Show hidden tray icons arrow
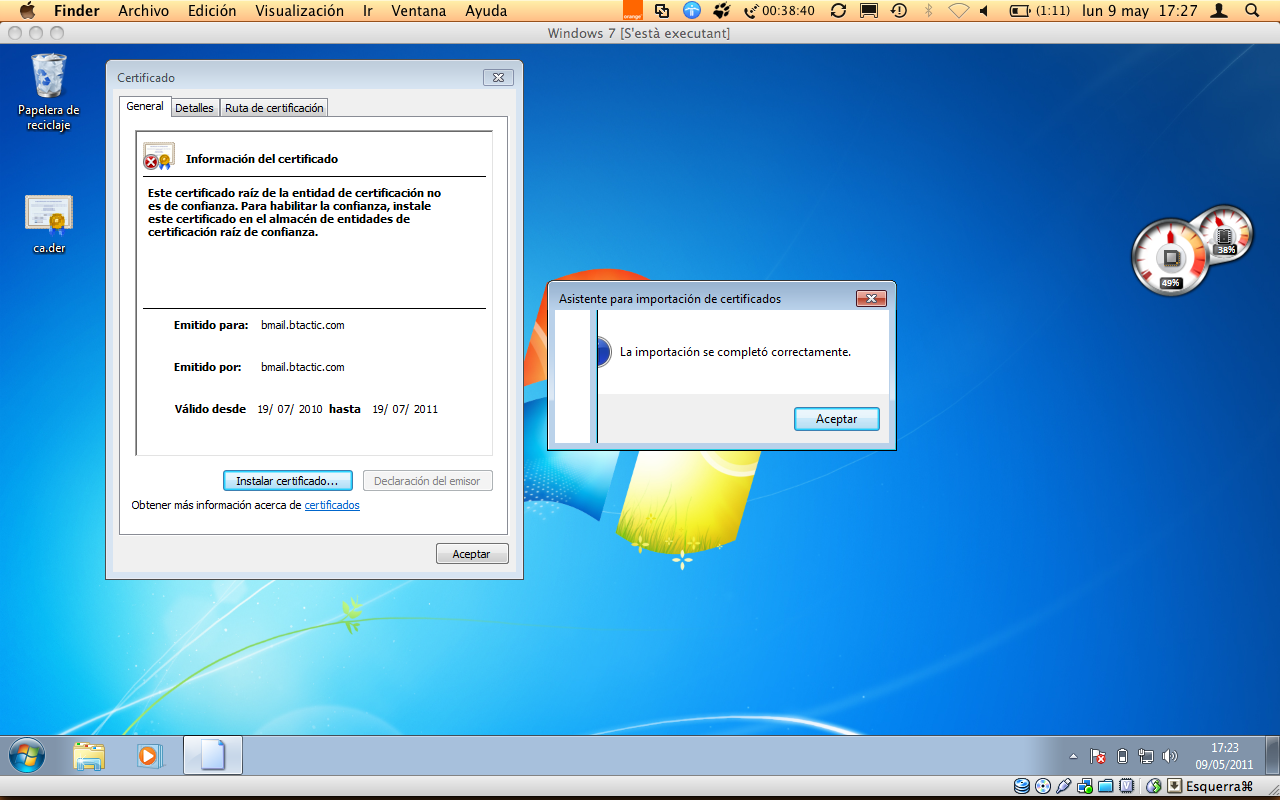 1074,756
